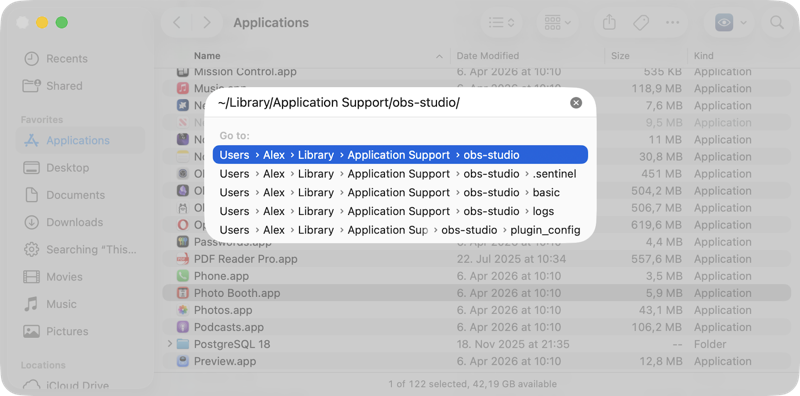The height and width of the screenshot is (396, 800).
Task: Click the Photos.app icon
Action: pyautogui.click(x=183, y=310)
